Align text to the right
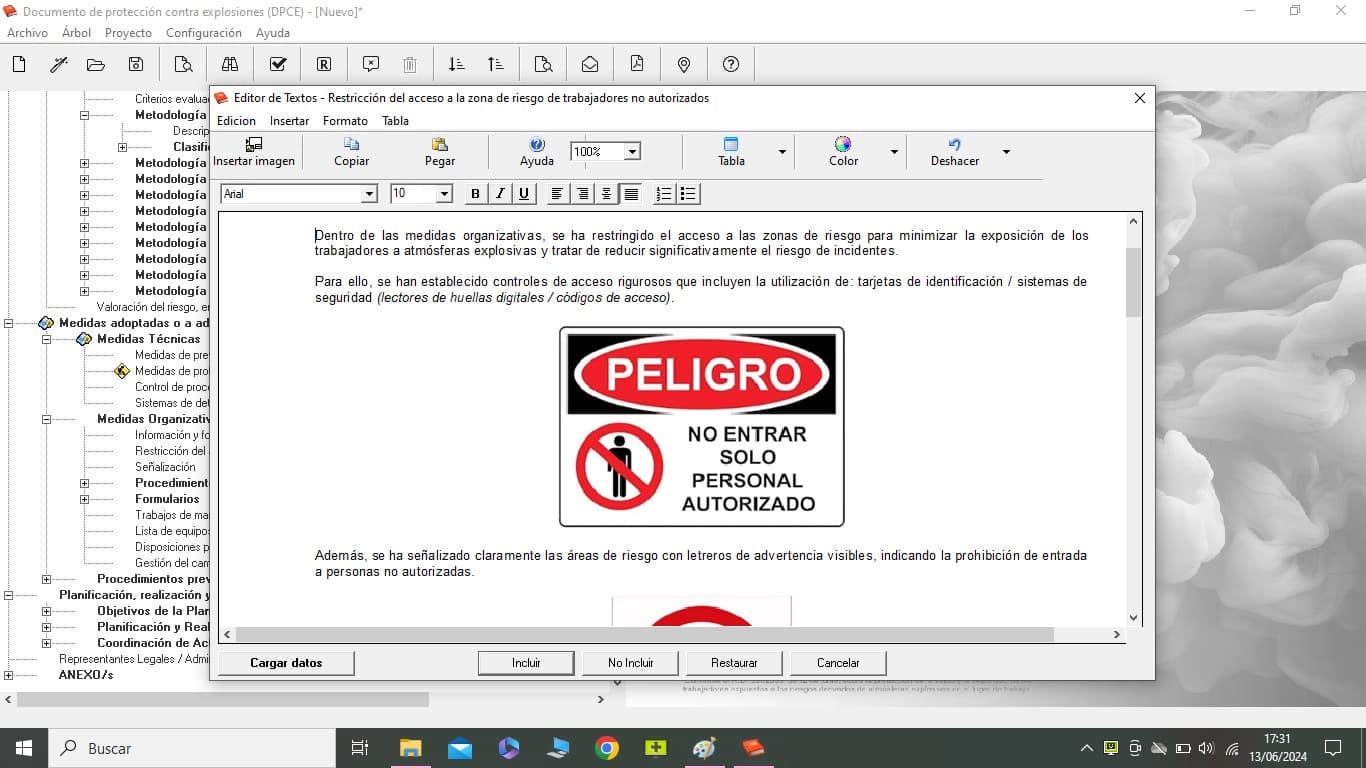The height and width of the screenshot is (768, 1366). (583, 194)
